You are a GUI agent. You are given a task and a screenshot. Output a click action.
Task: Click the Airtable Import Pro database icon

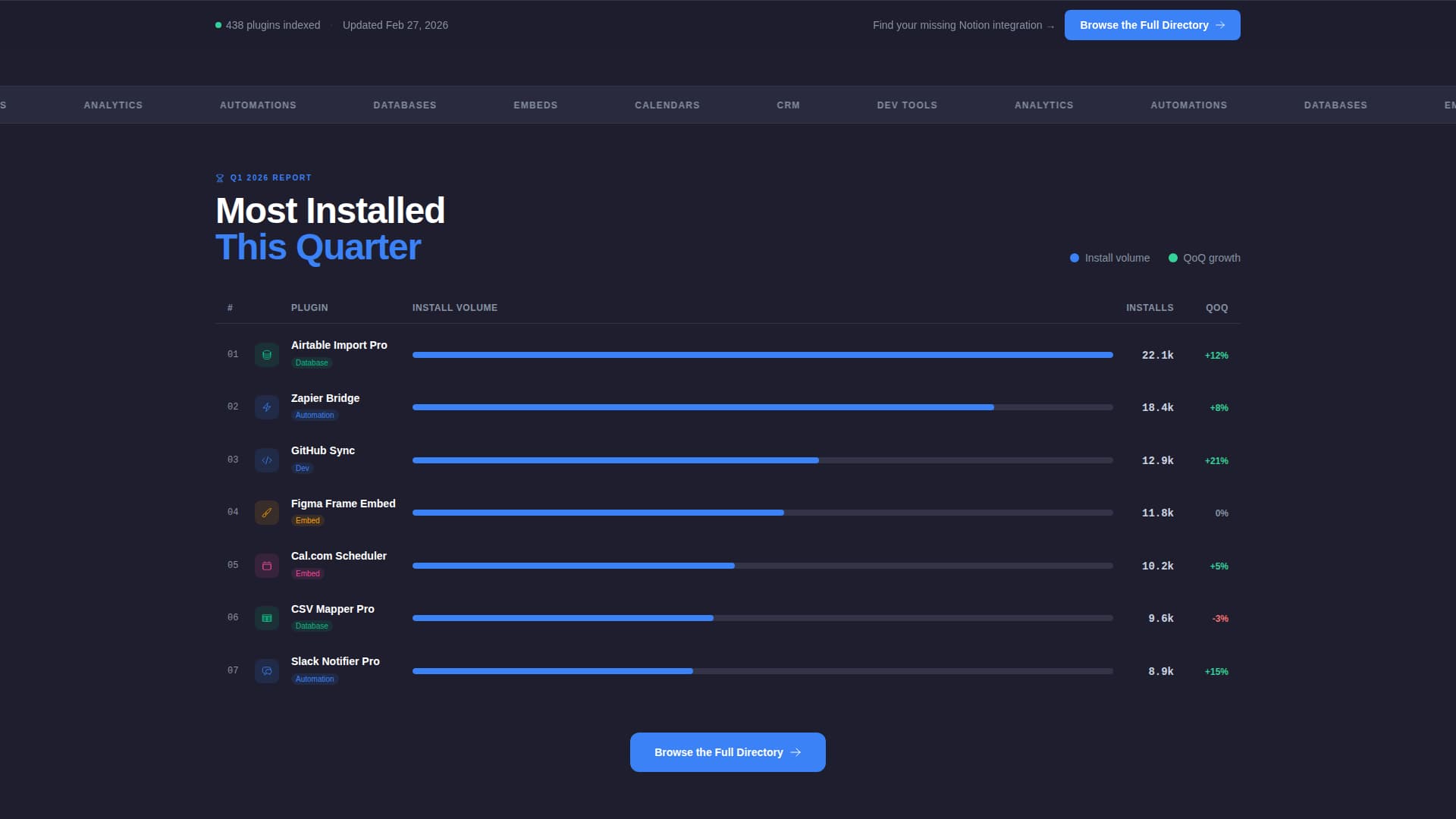[x=267, y=355]
